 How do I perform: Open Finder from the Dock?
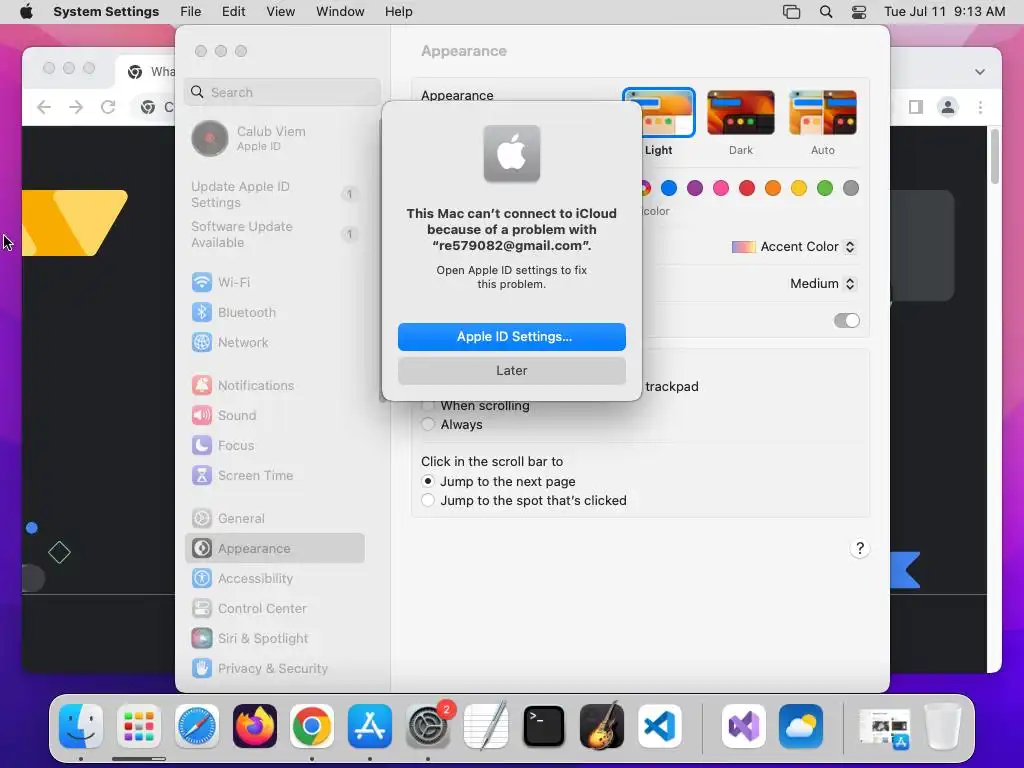[81, 726]
